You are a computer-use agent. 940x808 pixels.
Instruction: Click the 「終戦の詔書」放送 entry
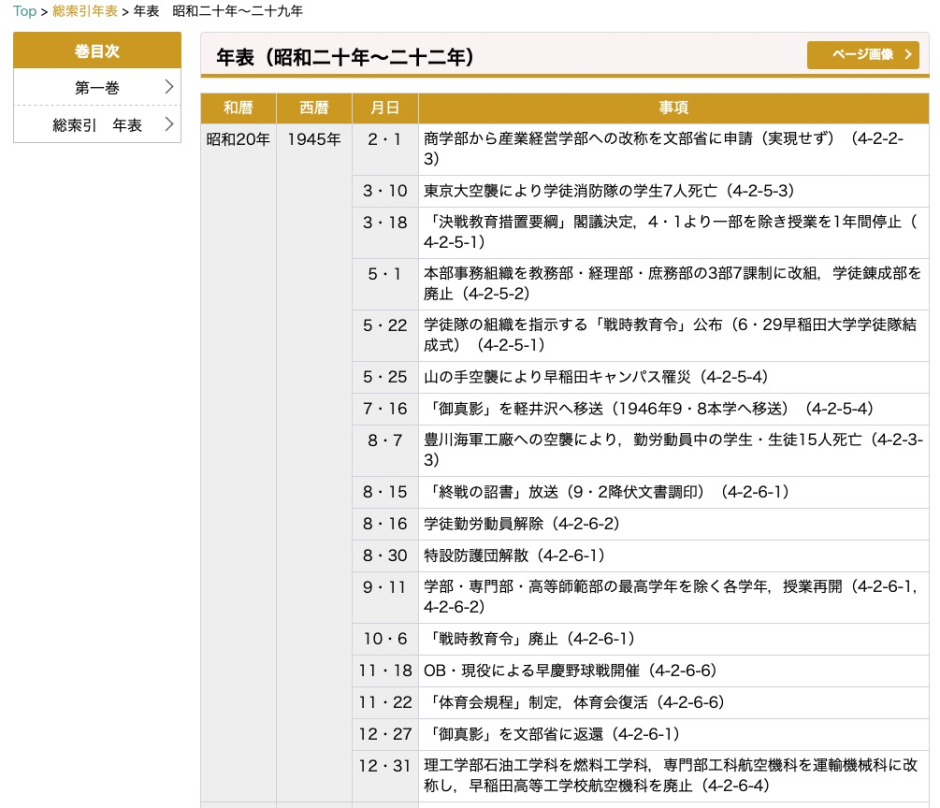point(674,492)
